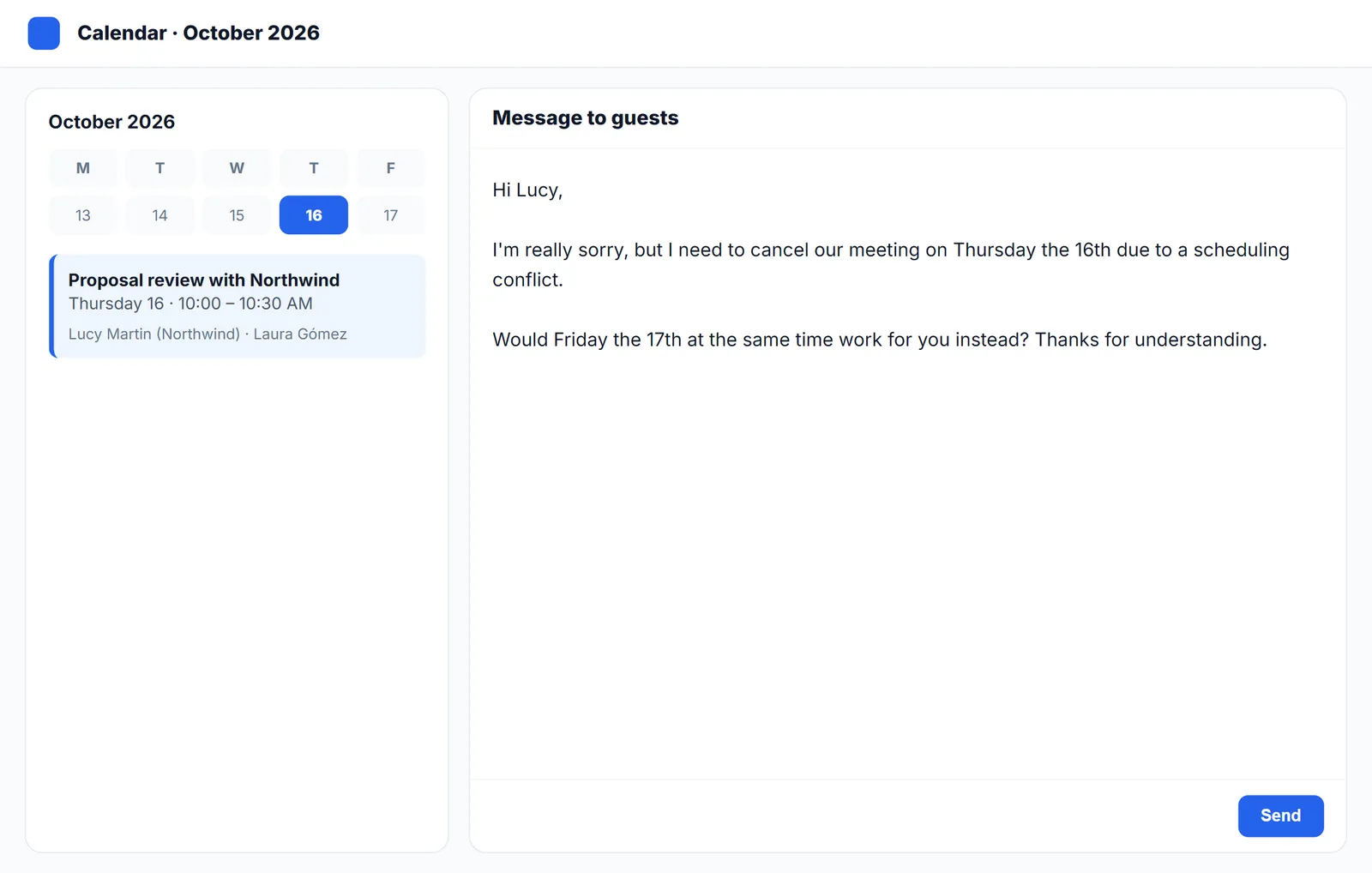Image resolution: width=1372 pixels, height=873 pixels.
Task: Select Friday the 17th in calendar
Action: tap(391, 215)
